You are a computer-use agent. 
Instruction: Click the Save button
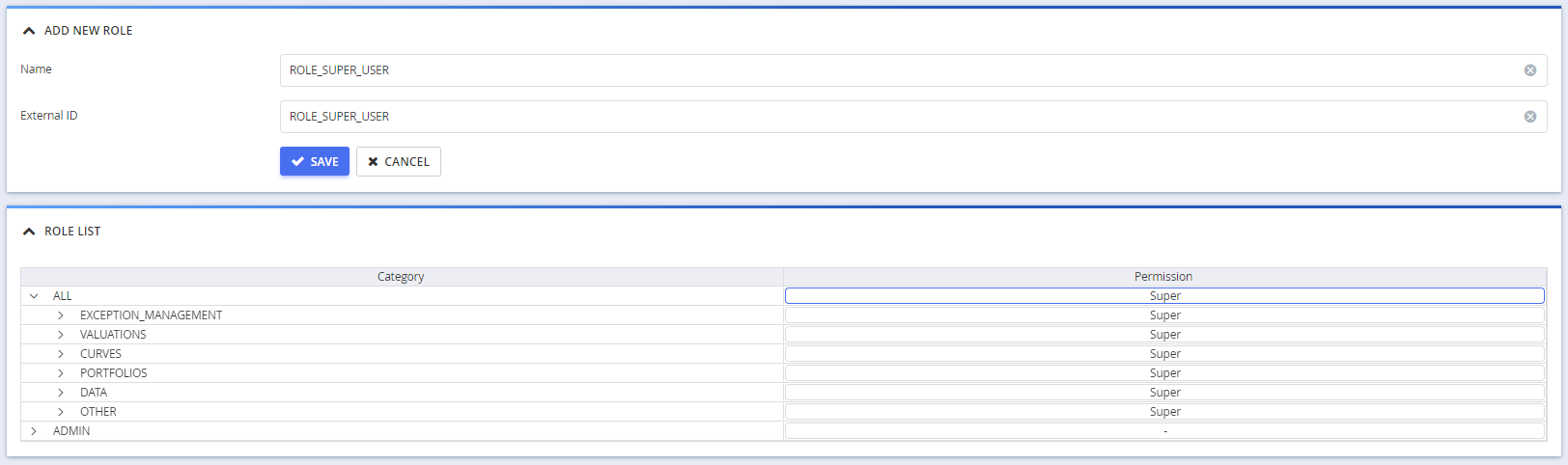315,162
